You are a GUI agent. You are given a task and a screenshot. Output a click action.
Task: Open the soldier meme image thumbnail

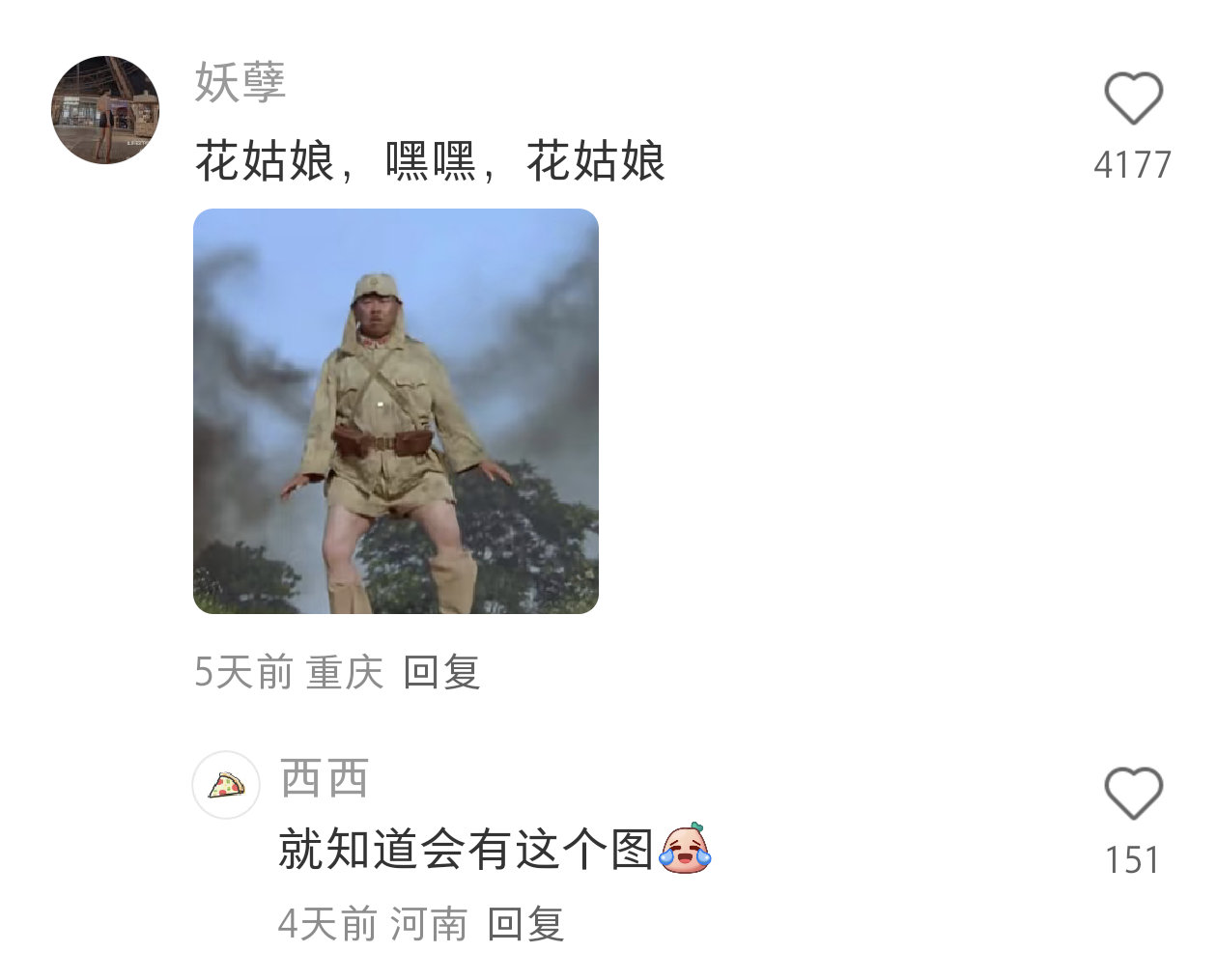396,411
